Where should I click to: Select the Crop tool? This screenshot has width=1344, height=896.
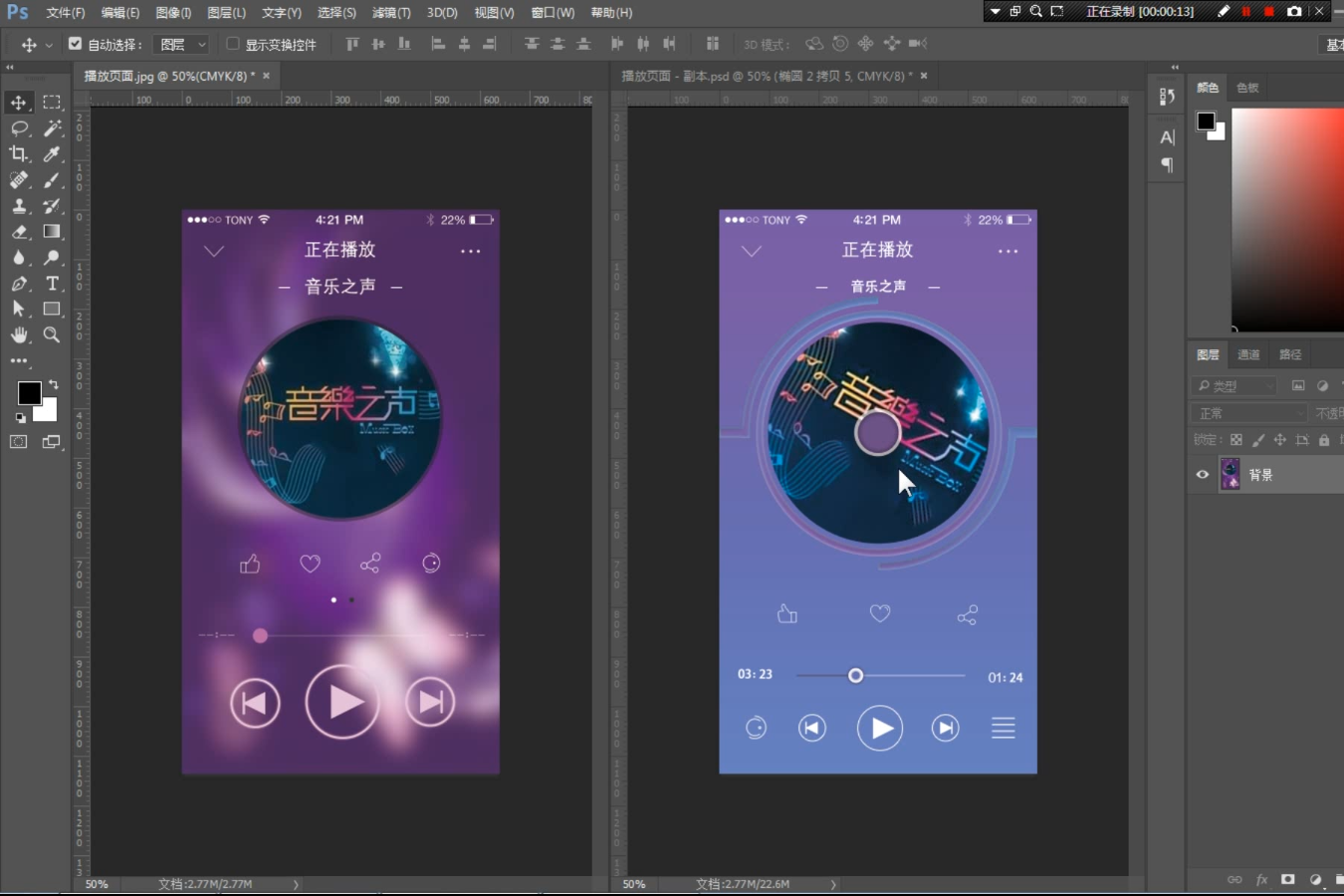coord(19,154)
